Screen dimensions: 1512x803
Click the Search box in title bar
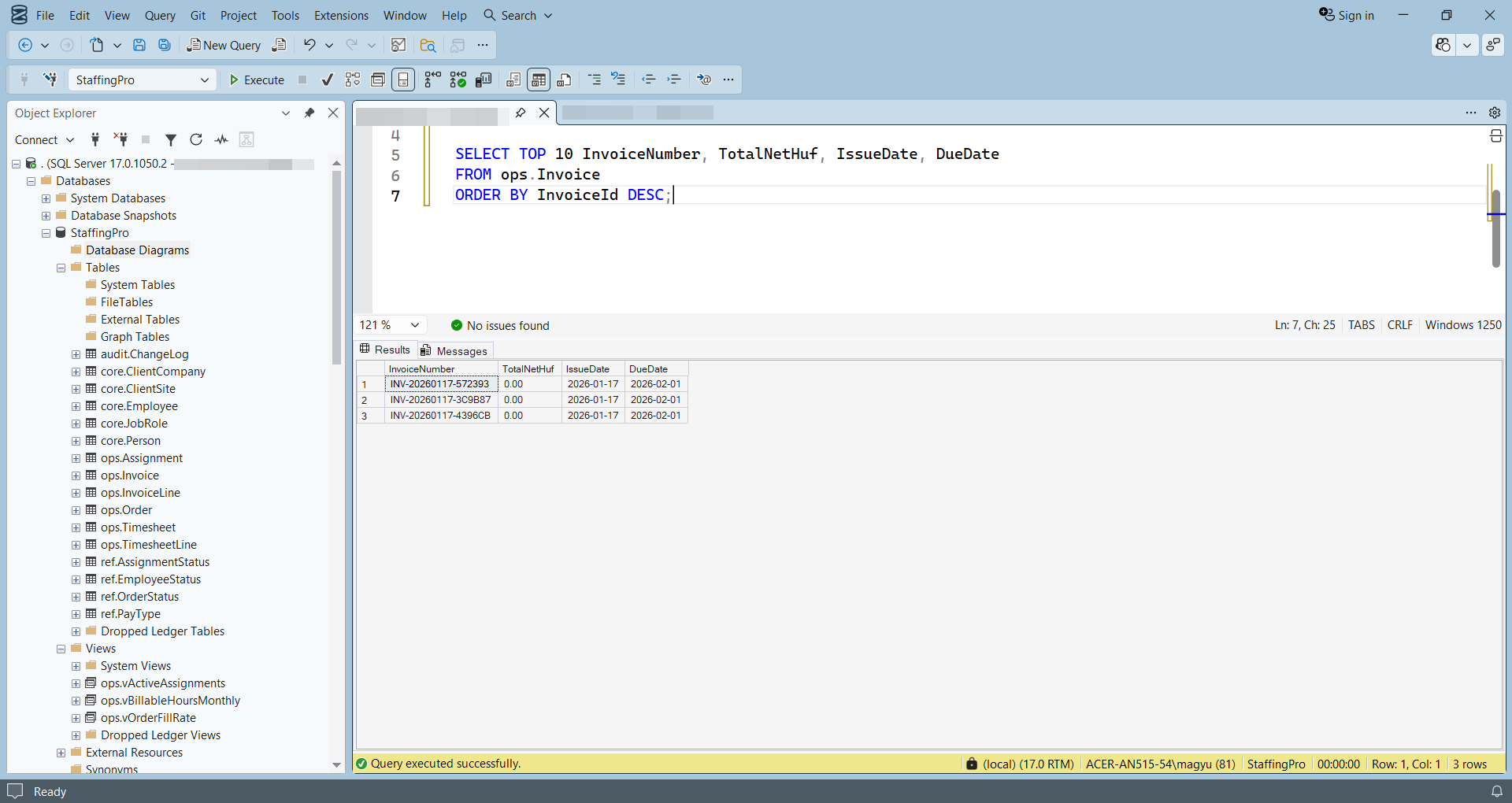(518, 16)
